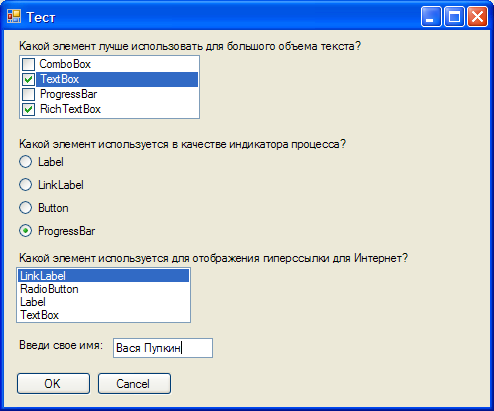The width and height of the screenshot is (494, 411).
Task: Confirm the test with the OK button
Action: coord(53,384)
